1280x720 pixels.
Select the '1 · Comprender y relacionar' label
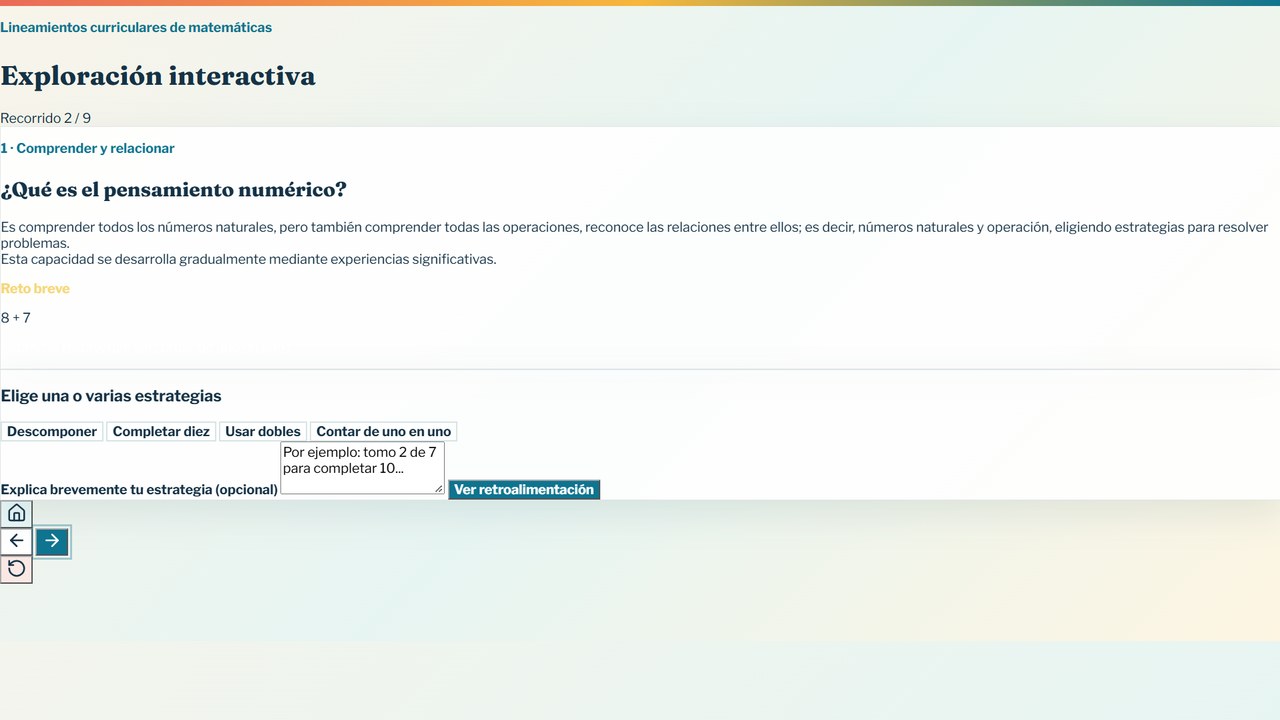point(88,149)
